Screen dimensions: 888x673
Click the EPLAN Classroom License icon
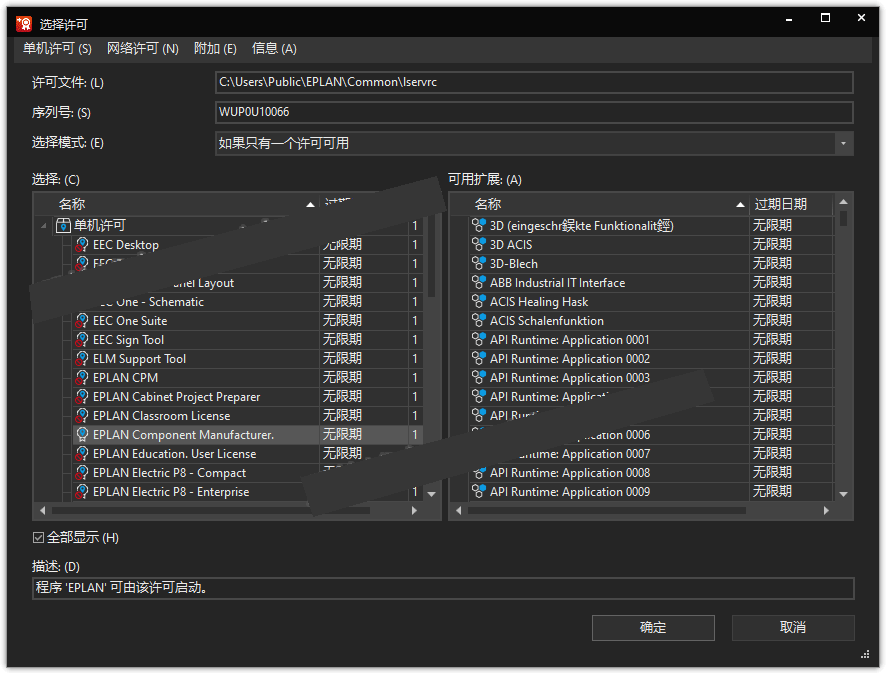82,416
